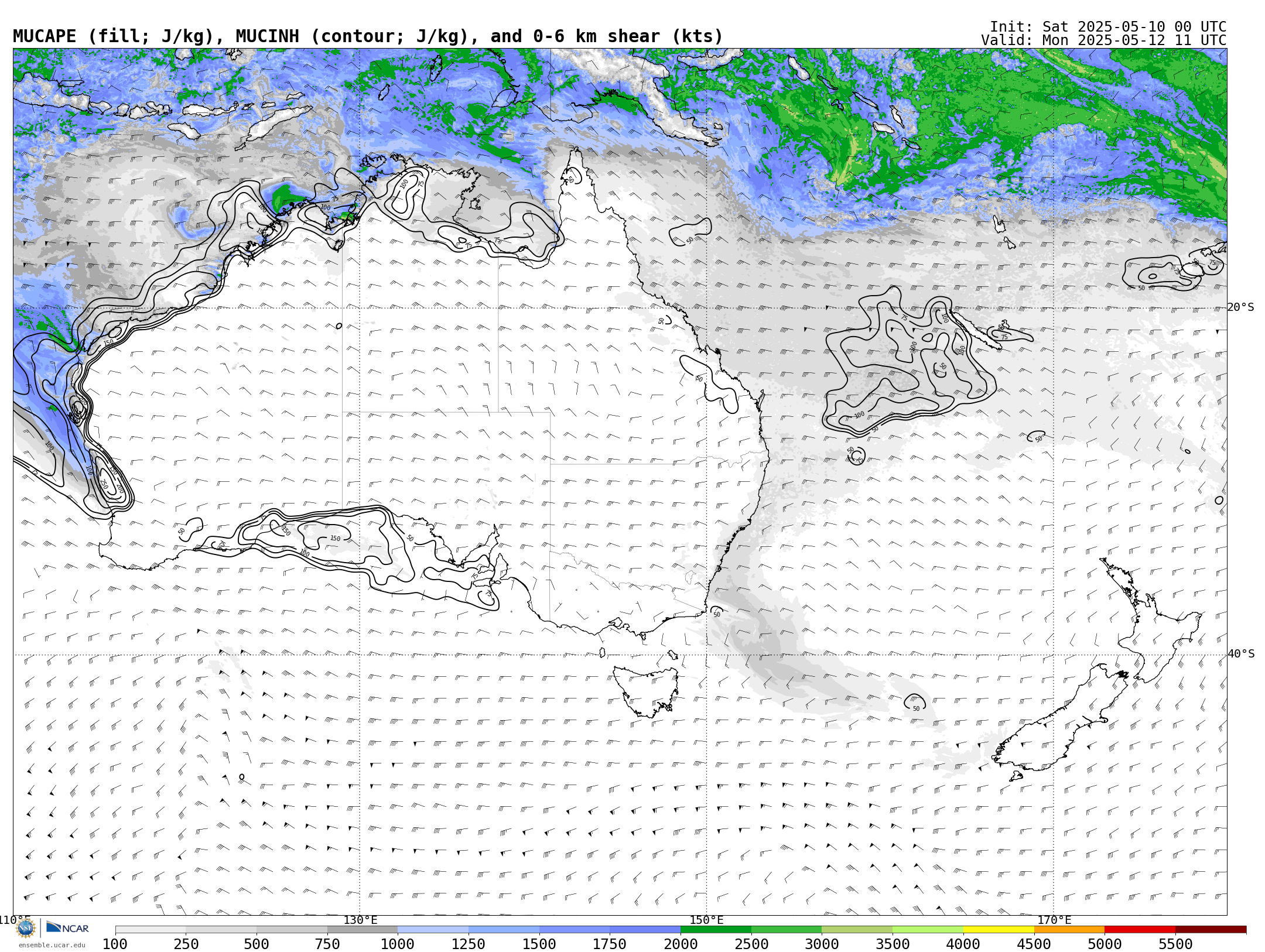The height and width of the screenshot is (952, 1265).
Task: Click the 170°E longitude label
Action: tap(1054, 920)
